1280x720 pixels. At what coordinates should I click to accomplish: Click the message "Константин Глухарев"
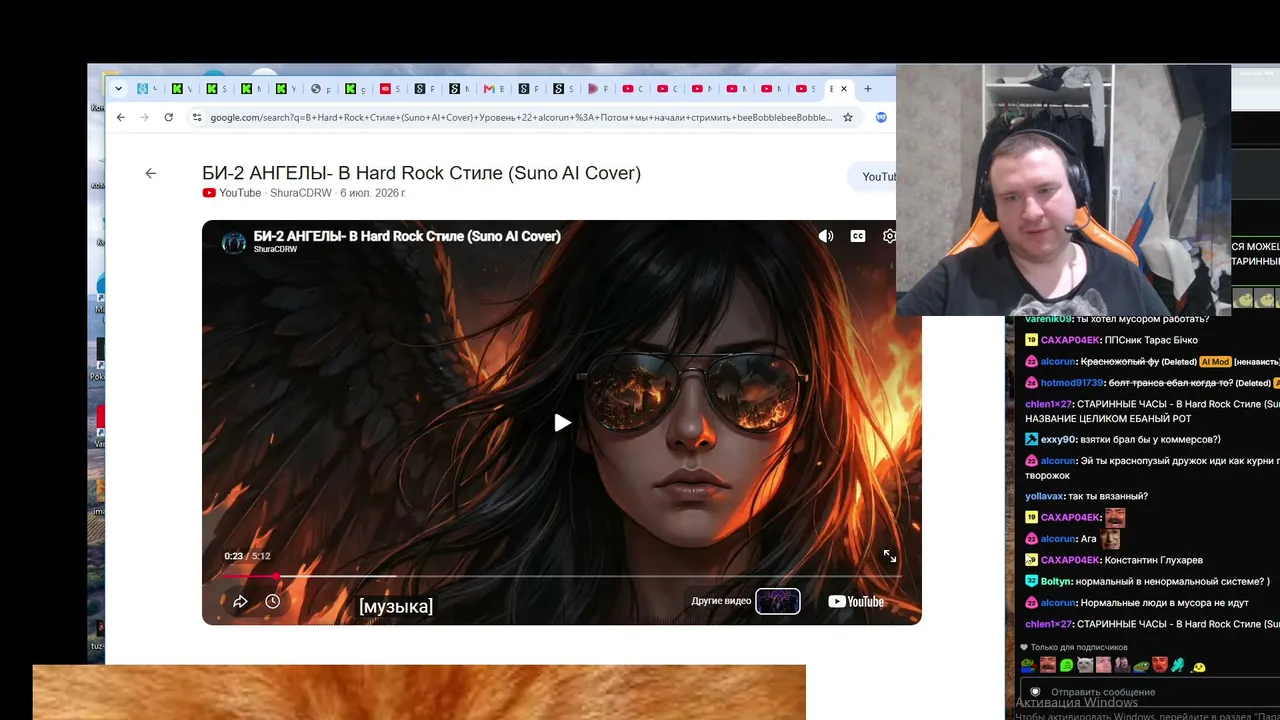coord(1154,560)
